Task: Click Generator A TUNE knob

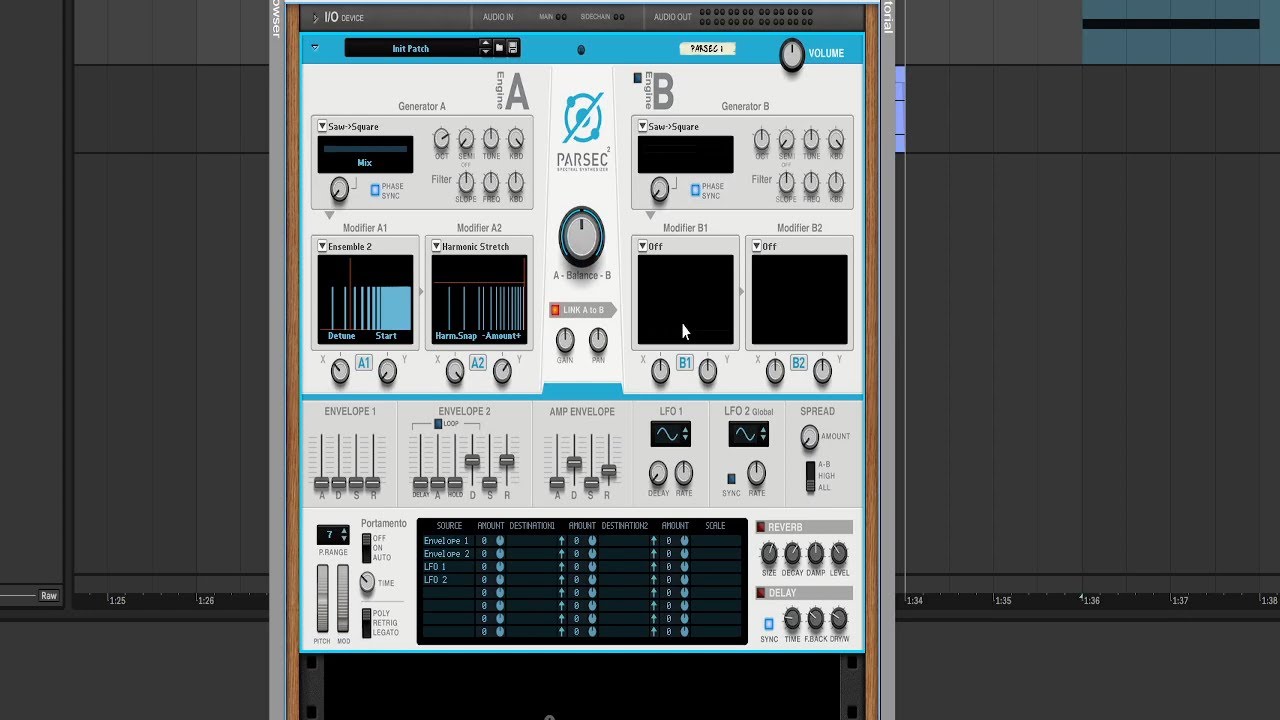Action: 491,139
